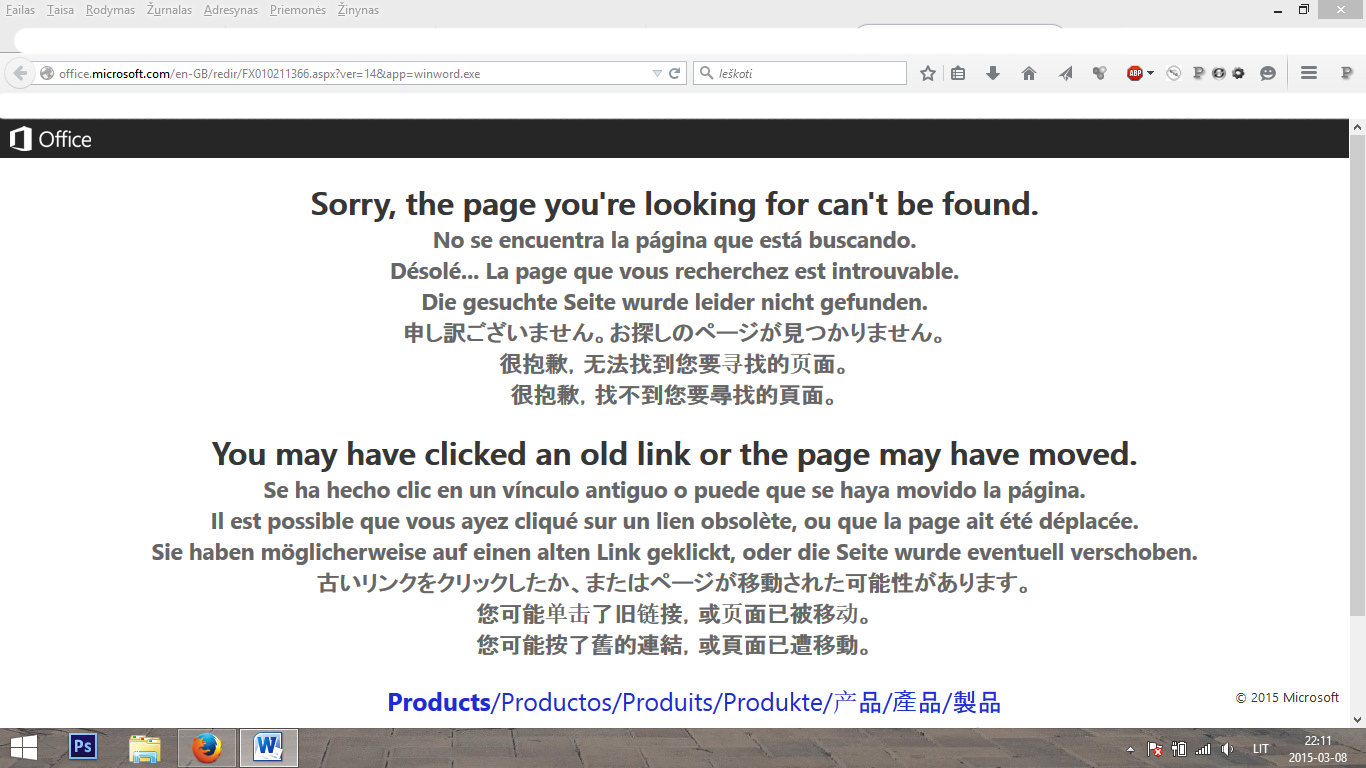This screenshot has height=768, width=1366.
Task: Click the Products link
Action: coord(439,702)
